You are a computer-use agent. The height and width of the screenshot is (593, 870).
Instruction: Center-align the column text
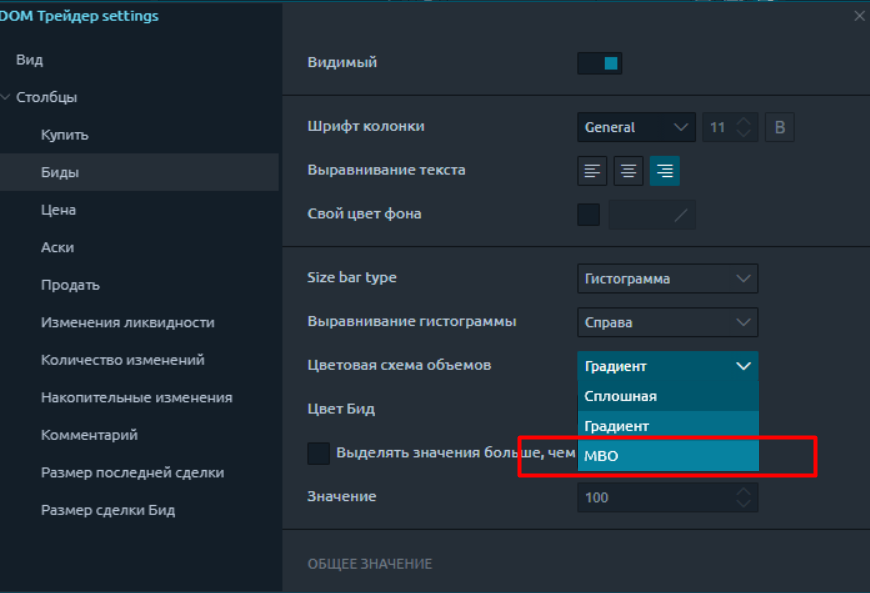[x=628, y=171]
